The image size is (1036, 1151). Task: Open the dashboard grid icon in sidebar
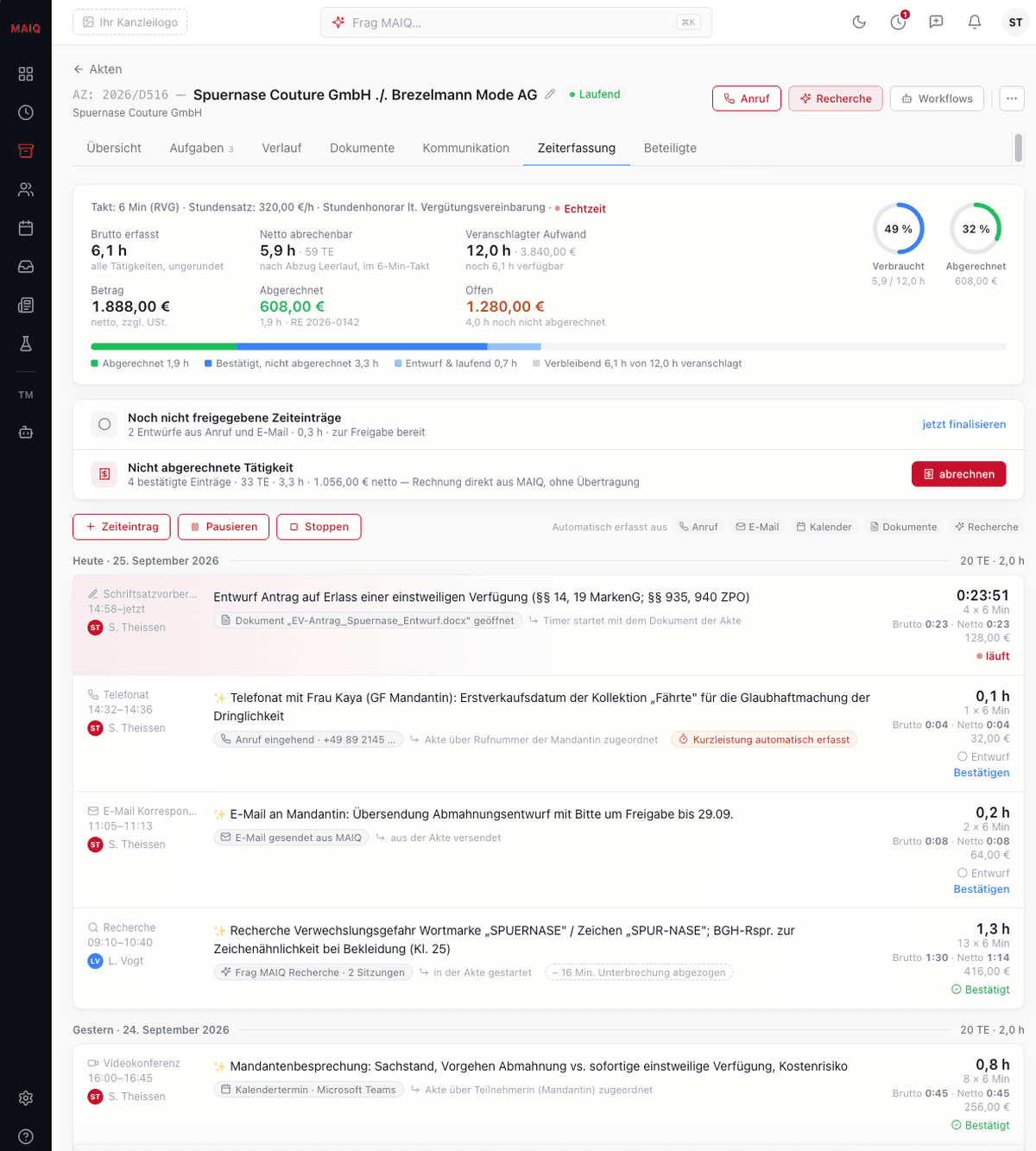26,74
